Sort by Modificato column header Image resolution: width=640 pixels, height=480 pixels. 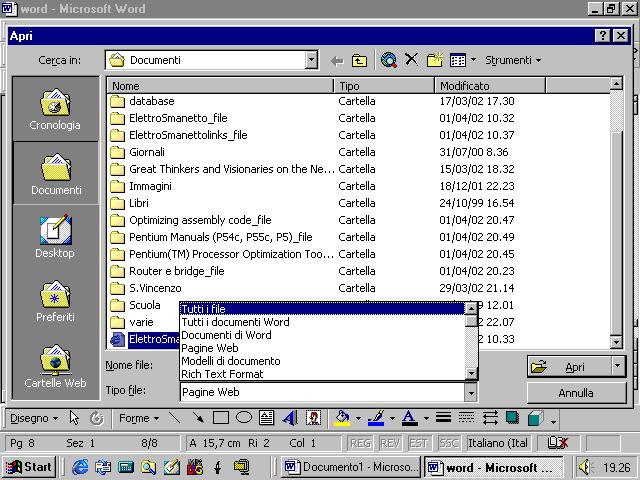pyautogui.click(x=490, y=86)
